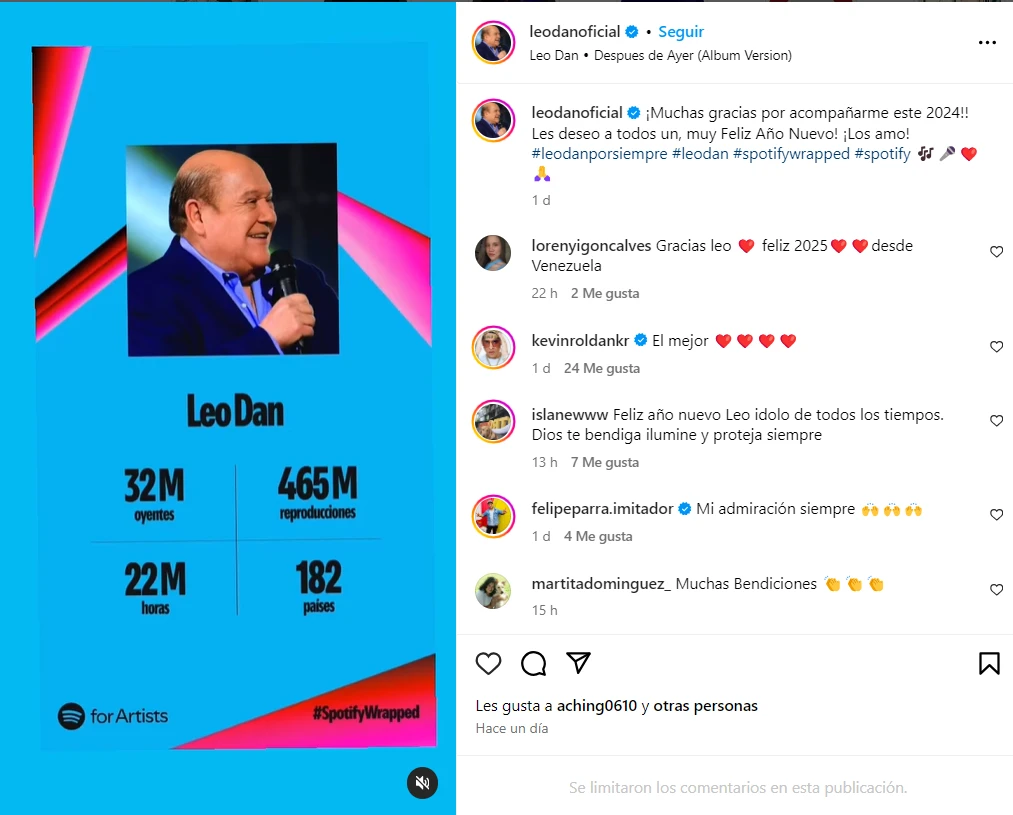The image size is (1013, 815).
Task: Like kevinroldankr's comment heart
Action: pyautogui.click(x=996, y=347)
